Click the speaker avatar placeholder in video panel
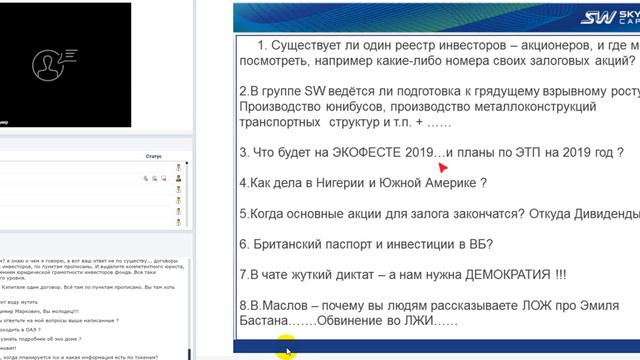 coord(55,64)
